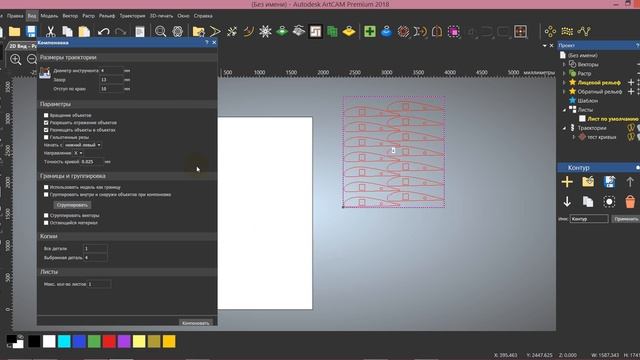
Task: Click the 'Макс. кол-во листов' field
Action: pyautogui.click(x=99, y=284)
